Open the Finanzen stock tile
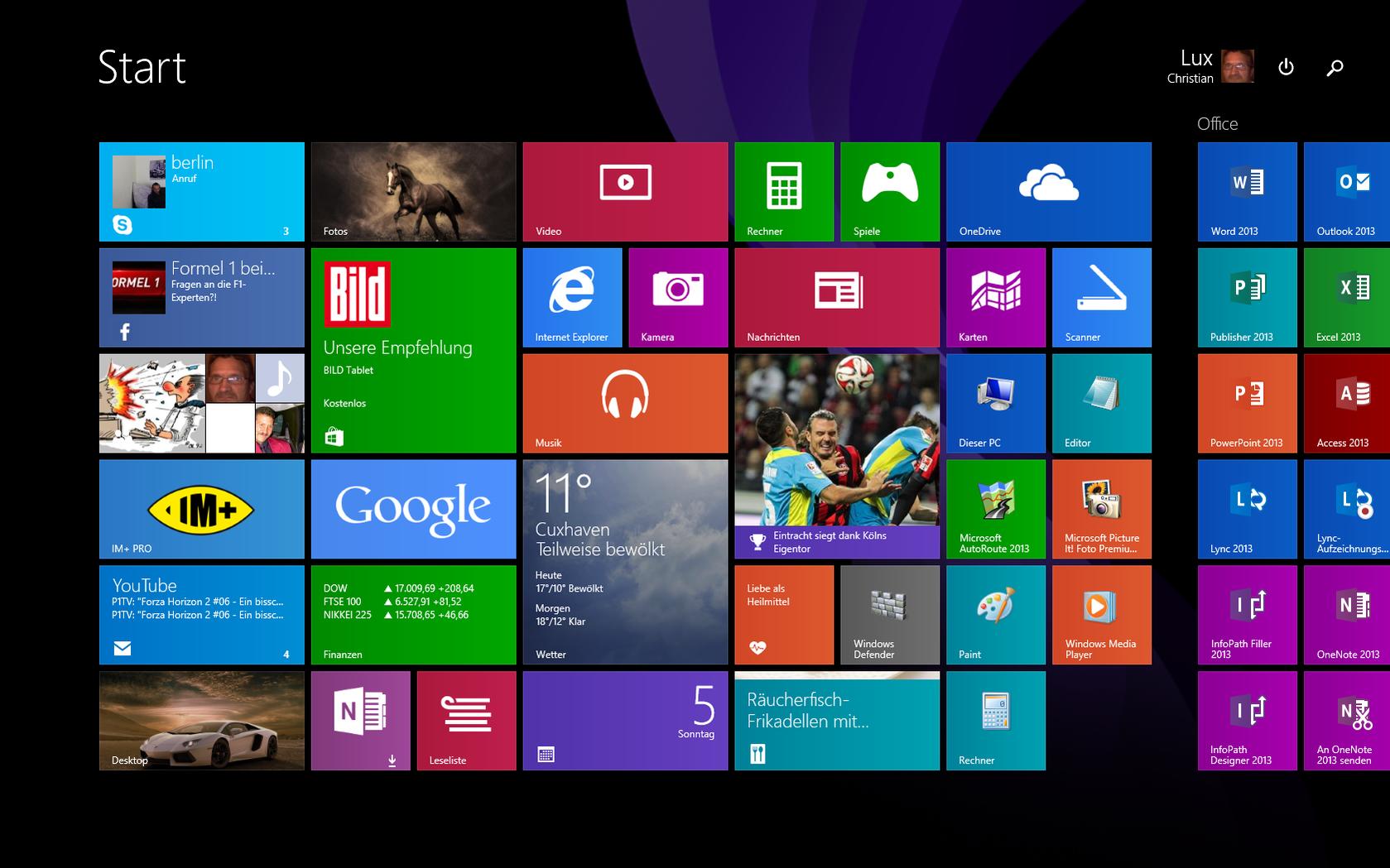This screenshot has width=1390, height=868. pyautogui.click(x=414, y=616)
